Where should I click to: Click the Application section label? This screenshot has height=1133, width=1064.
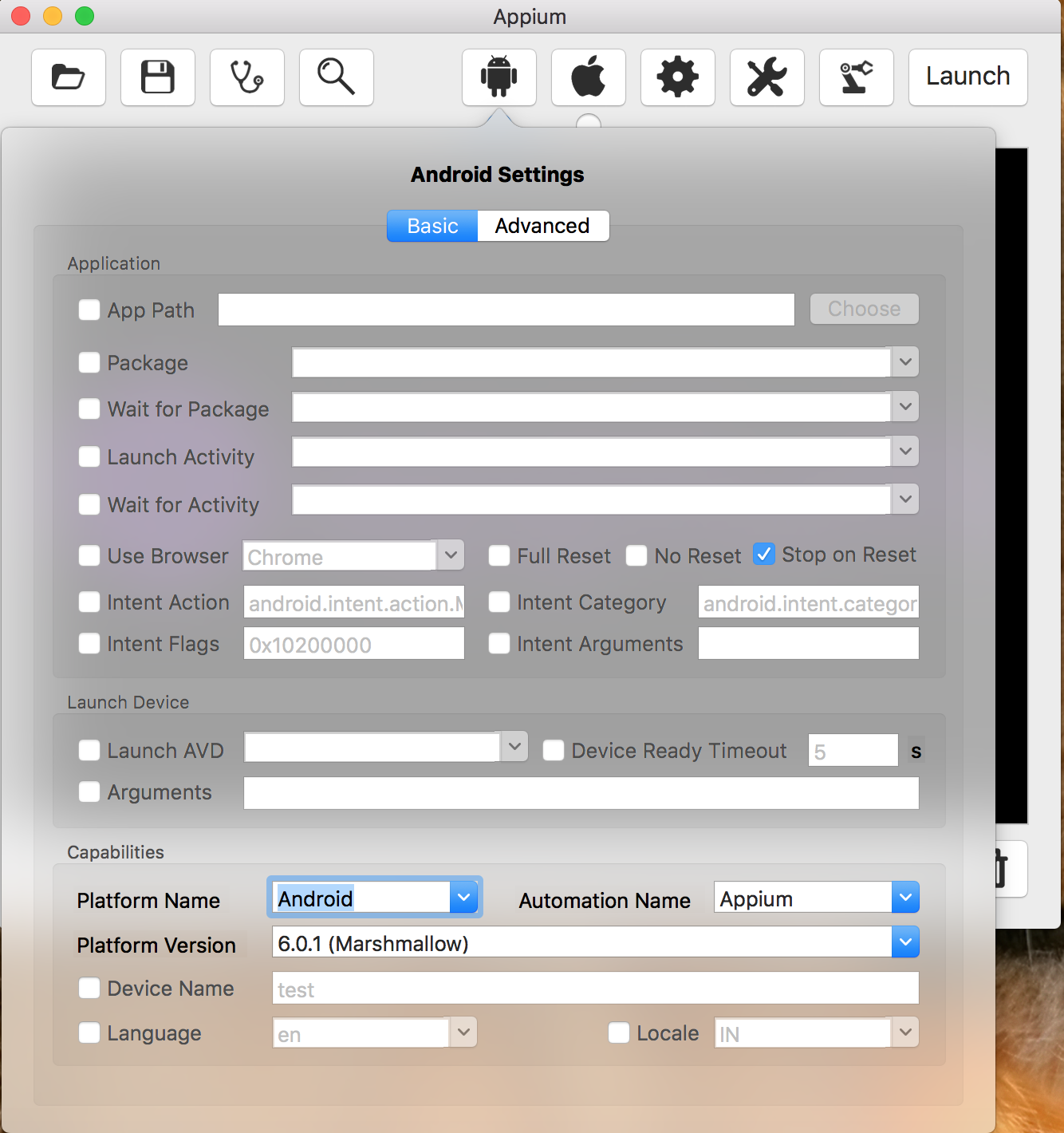[114, 263]
